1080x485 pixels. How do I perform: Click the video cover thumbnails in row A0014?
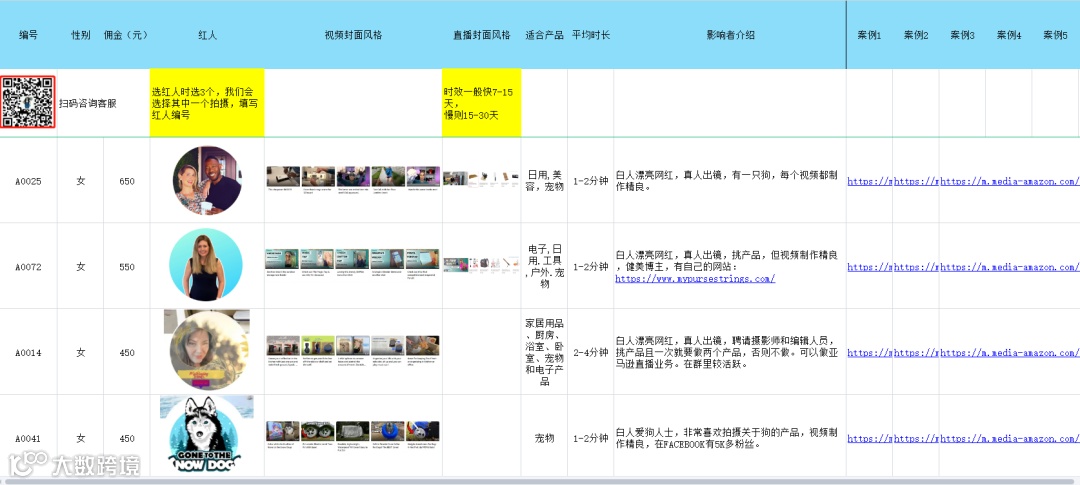[x=353, y=350]
